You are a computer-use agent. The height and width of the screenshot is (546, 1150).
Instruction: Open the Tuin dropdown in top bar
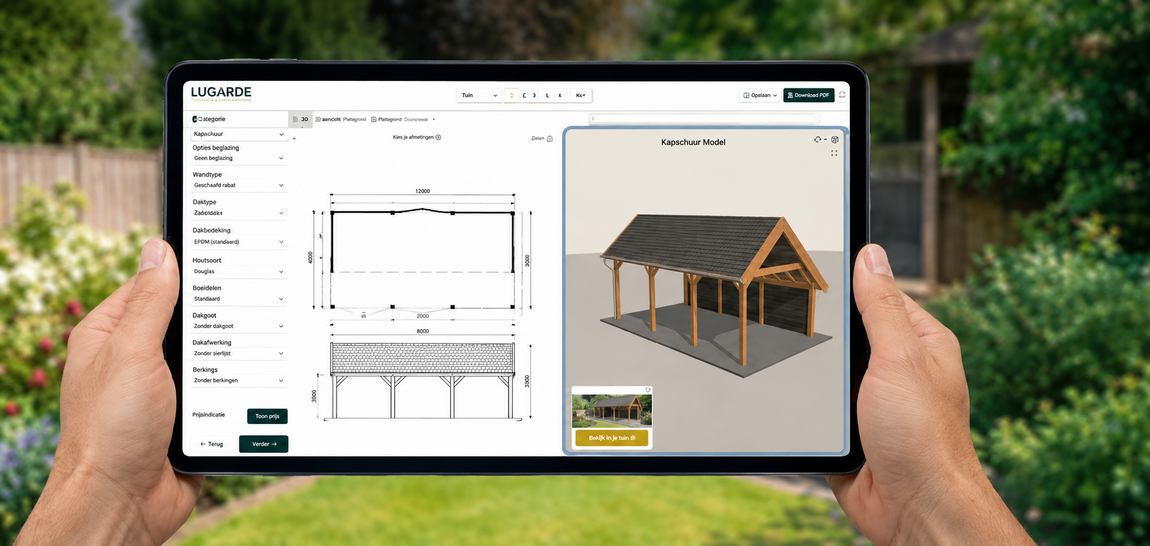pyautogui.click(x=478, y=95)
